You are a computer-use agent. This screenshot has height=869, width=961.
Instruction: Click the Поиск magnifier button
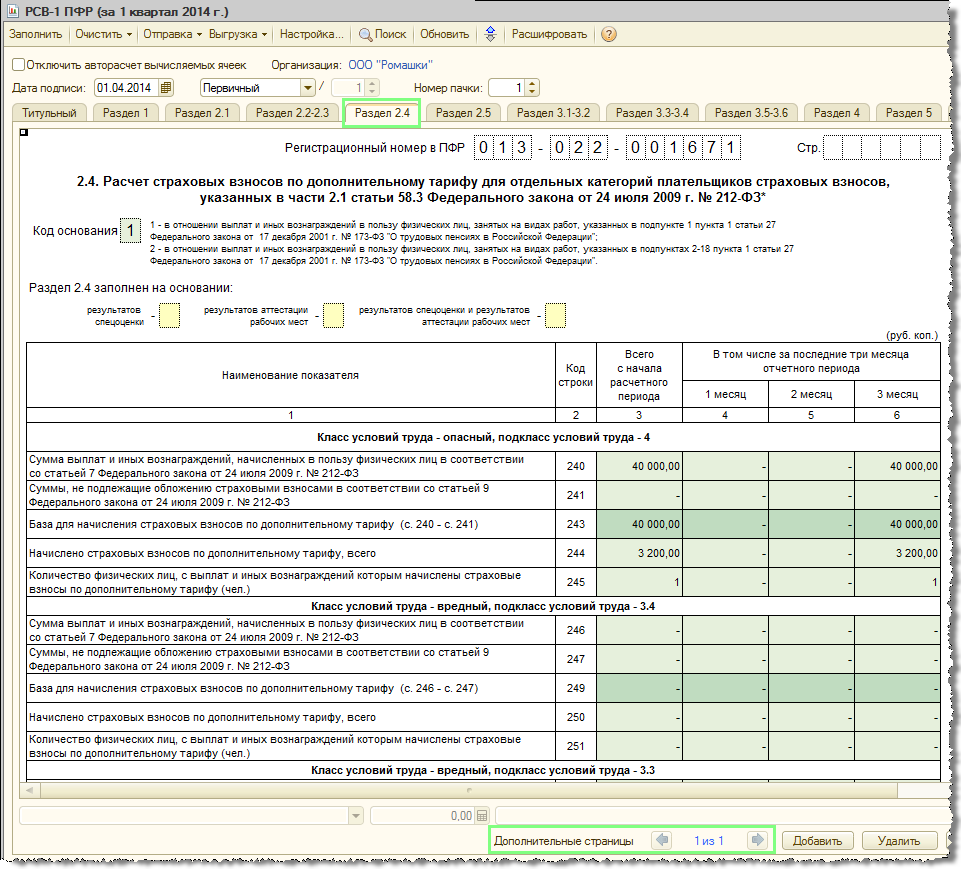tap(382, 34)
